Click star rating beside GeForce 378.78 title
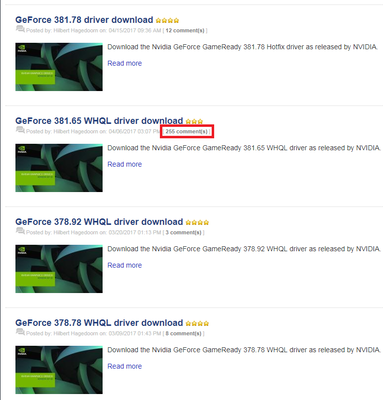The height and width of the screenshot is (400, 383). [197, 324]
